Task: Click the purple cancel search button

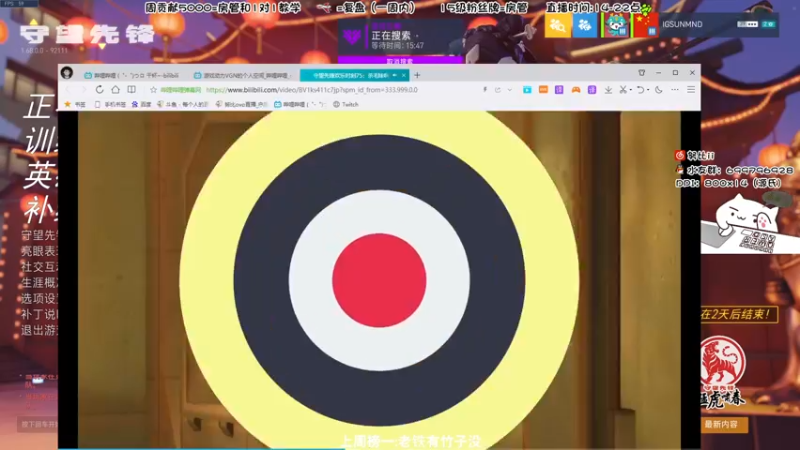Action: [x=400, y=60]
